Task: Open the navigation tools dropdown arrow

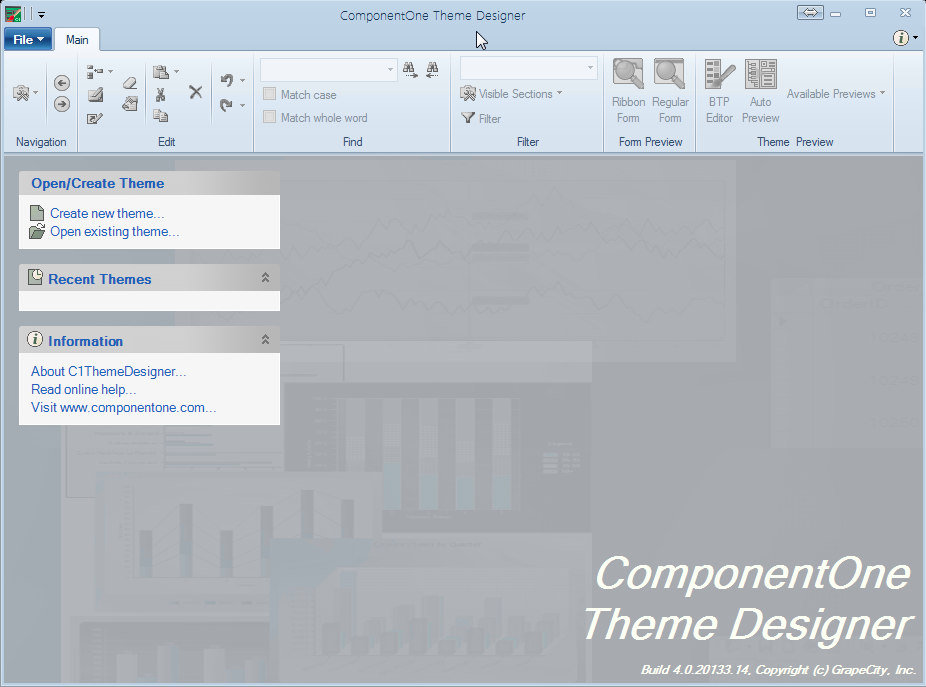Action: [x=35, y=93]
